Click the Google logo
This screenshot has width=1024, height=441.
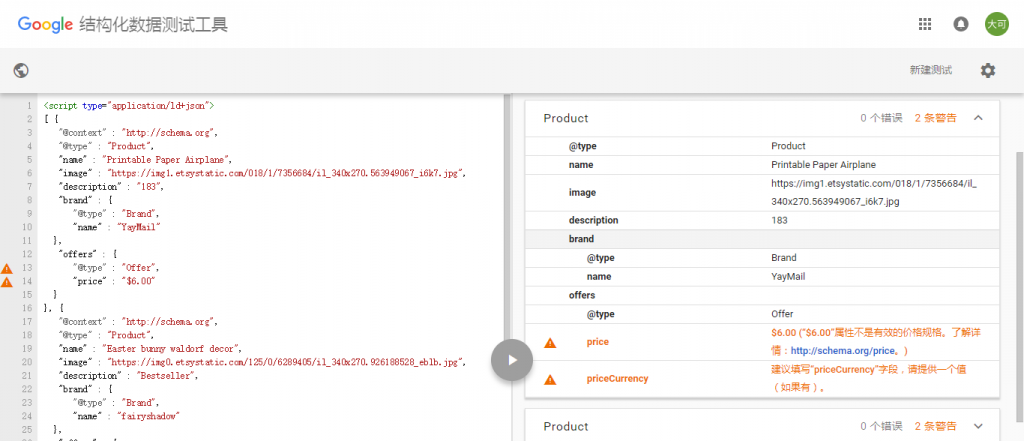pos(44,24)
